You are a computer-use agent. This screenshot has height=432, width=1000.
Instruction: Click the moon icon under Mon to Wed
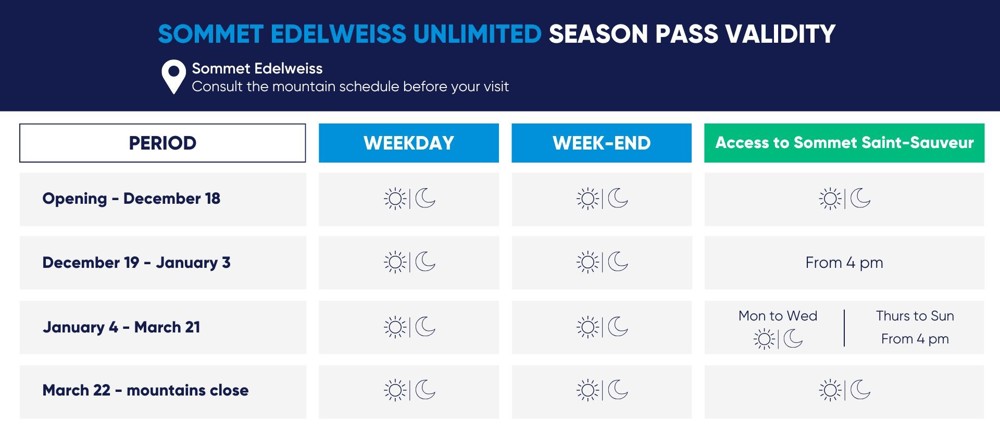pos(793,339)
